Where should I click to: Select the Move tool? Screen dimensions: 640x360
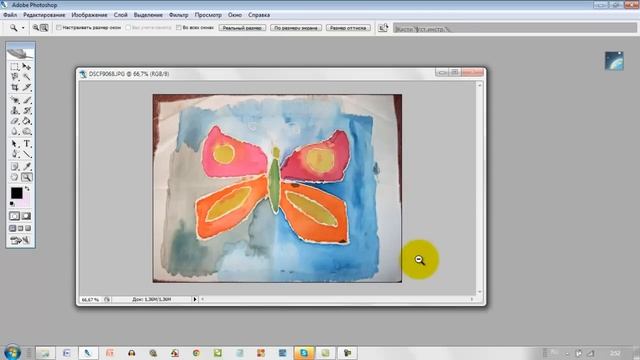click(x=27, y=67)
